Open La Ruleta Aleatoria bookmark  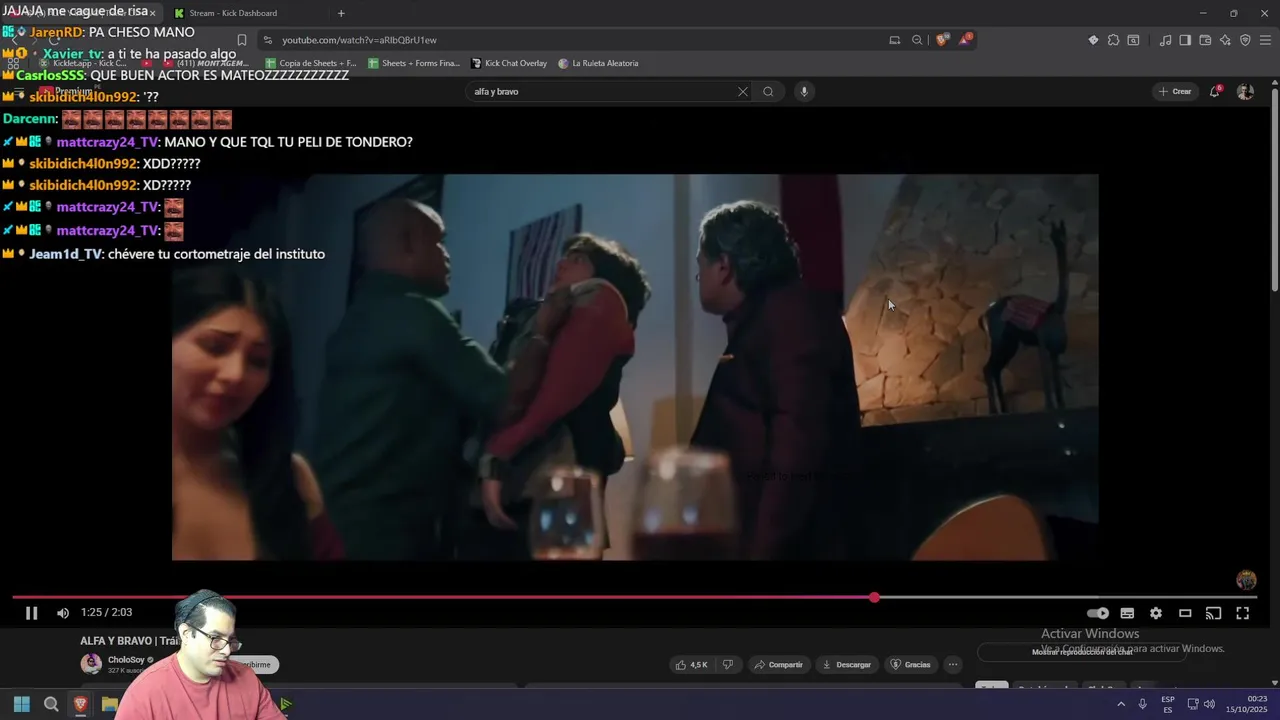pyautogui.click(x=598, y=63)
